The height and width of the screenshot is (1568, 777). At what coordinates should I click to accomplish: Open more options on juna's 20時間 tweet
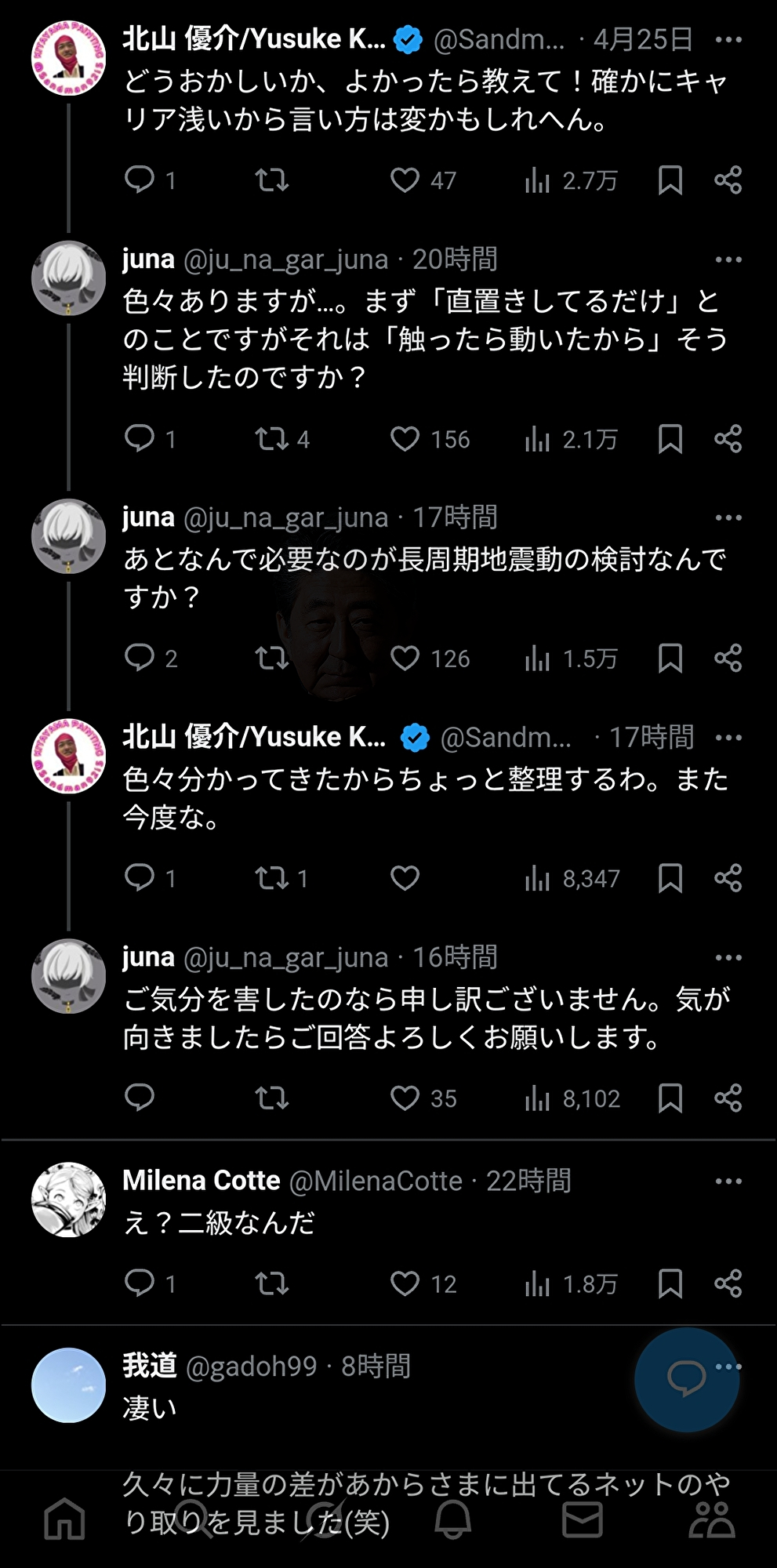(x=728, y=260)
